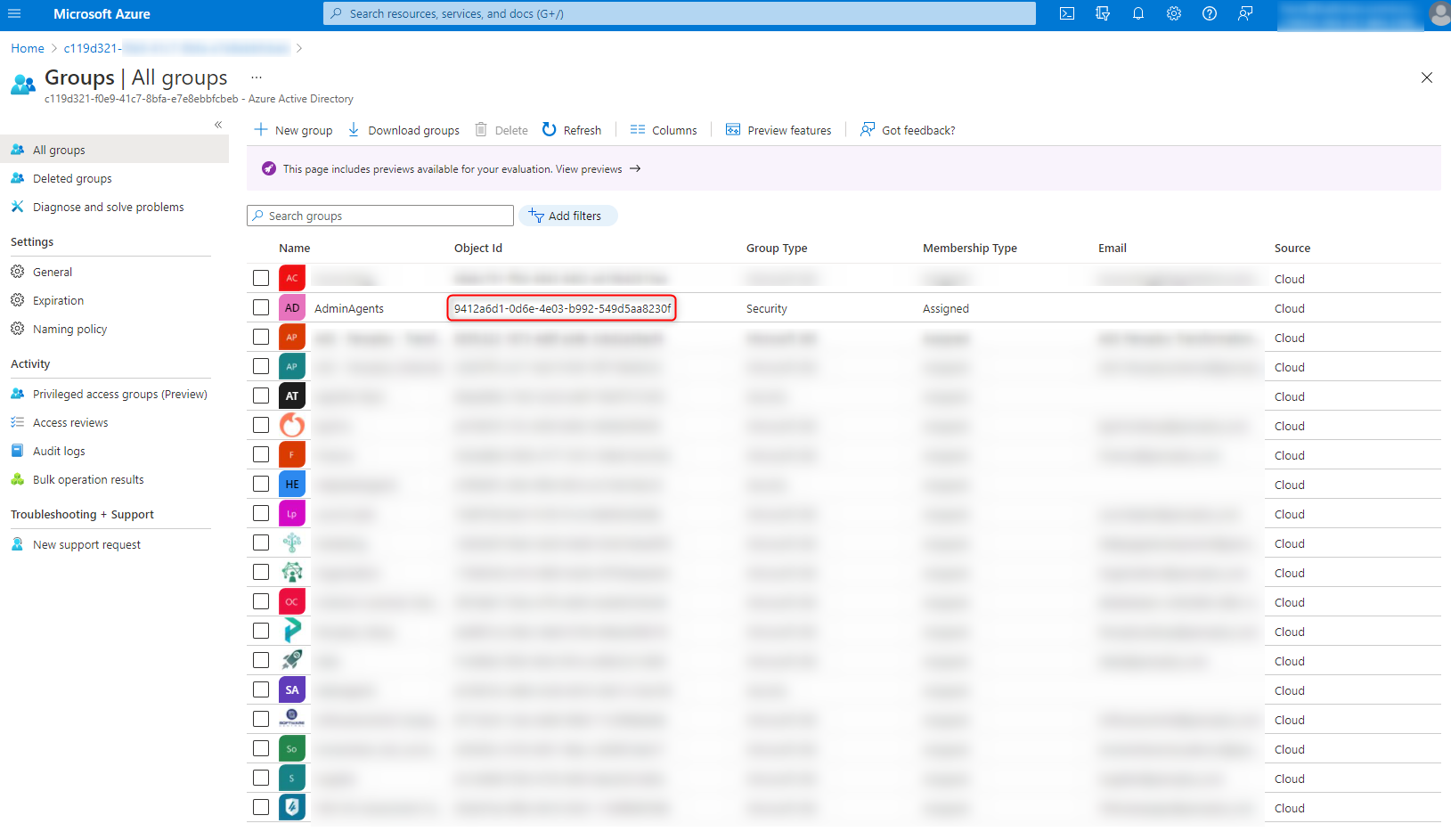Focus the top search resources box
Screen dimensions: 1451x840
tap(680, 13)
